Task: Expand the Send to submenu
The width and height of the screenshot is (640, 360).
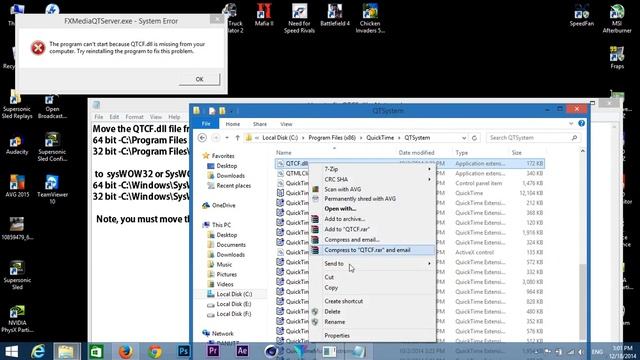Action: (x=372, y=264)
